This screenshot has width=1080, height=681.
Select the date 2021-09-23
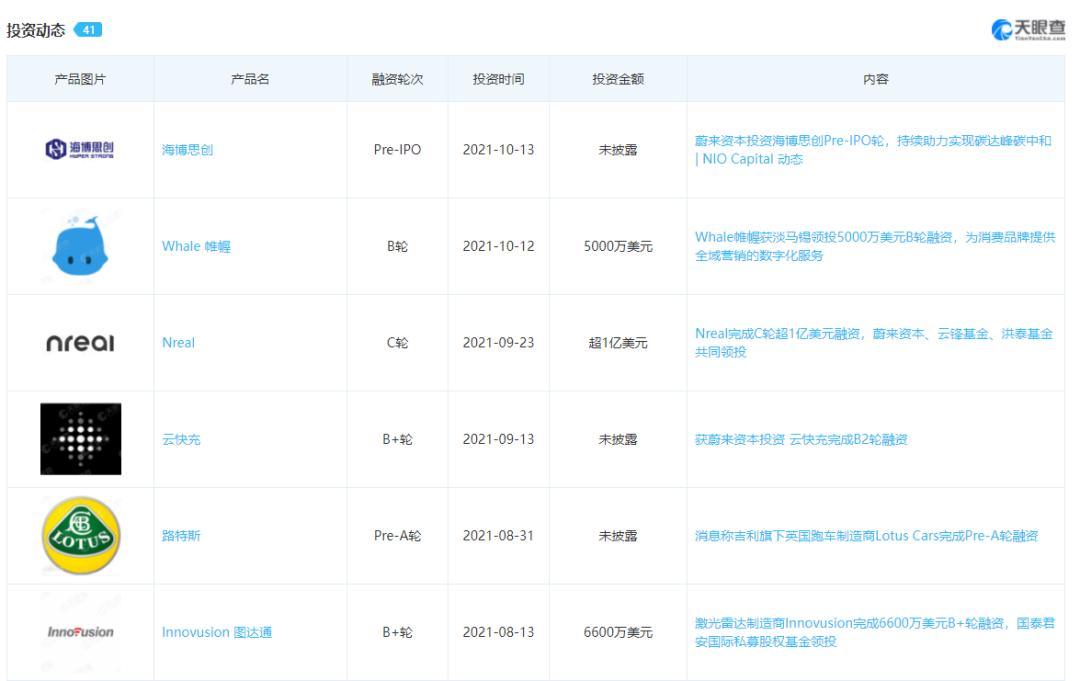[x=499, y=343]
